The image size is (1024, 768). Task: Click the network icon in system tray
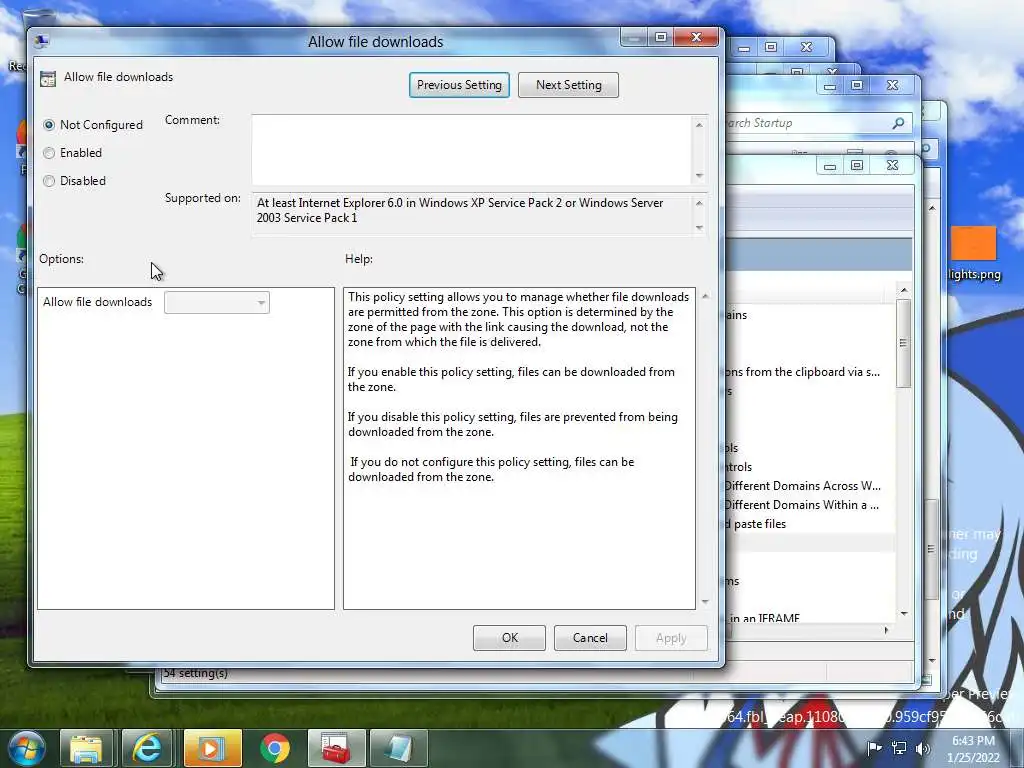click(899, 748)
